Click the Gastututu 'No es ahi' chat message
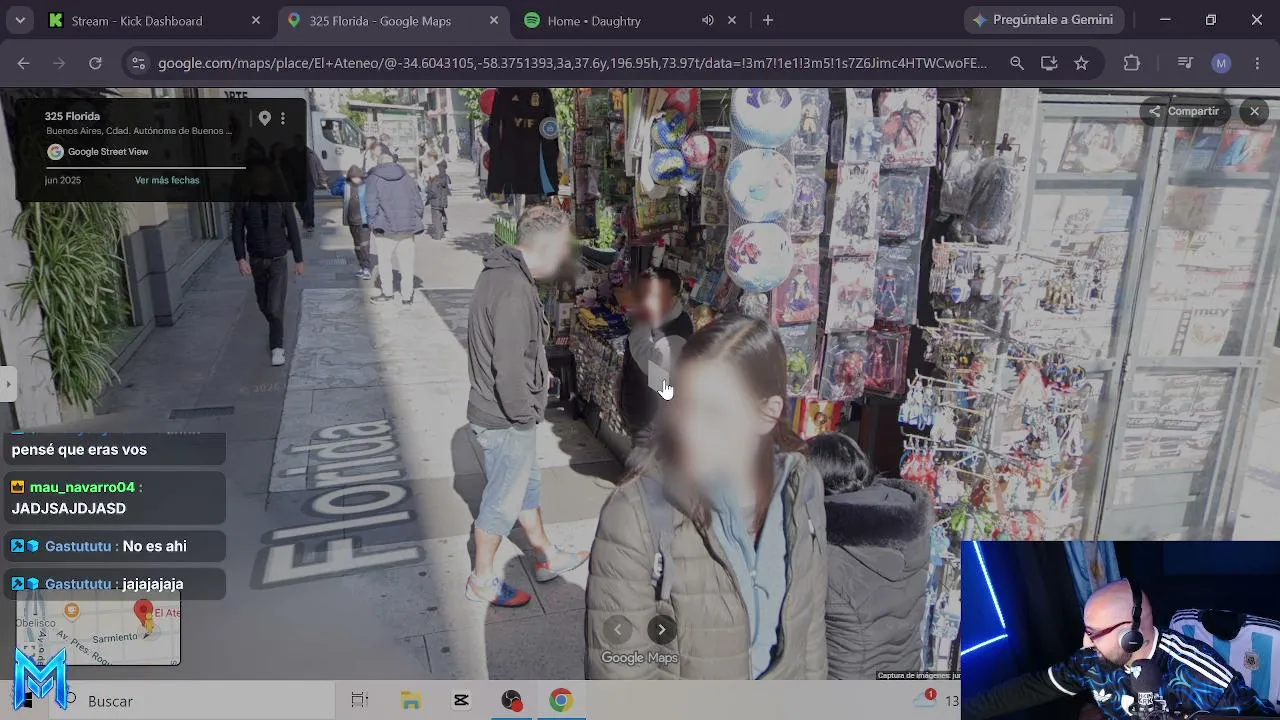1280x720 pixels. (x=114, y=546)
